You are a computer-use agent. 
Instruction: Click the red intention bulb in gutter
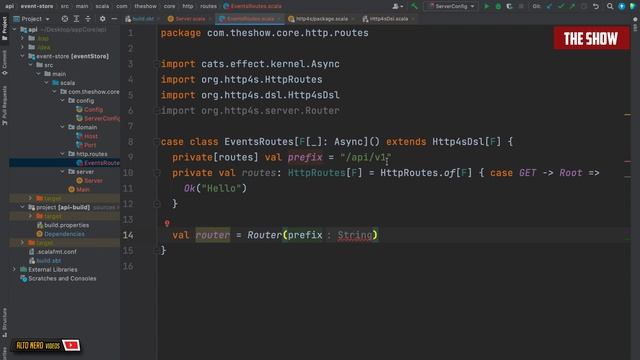click(167, 223)
